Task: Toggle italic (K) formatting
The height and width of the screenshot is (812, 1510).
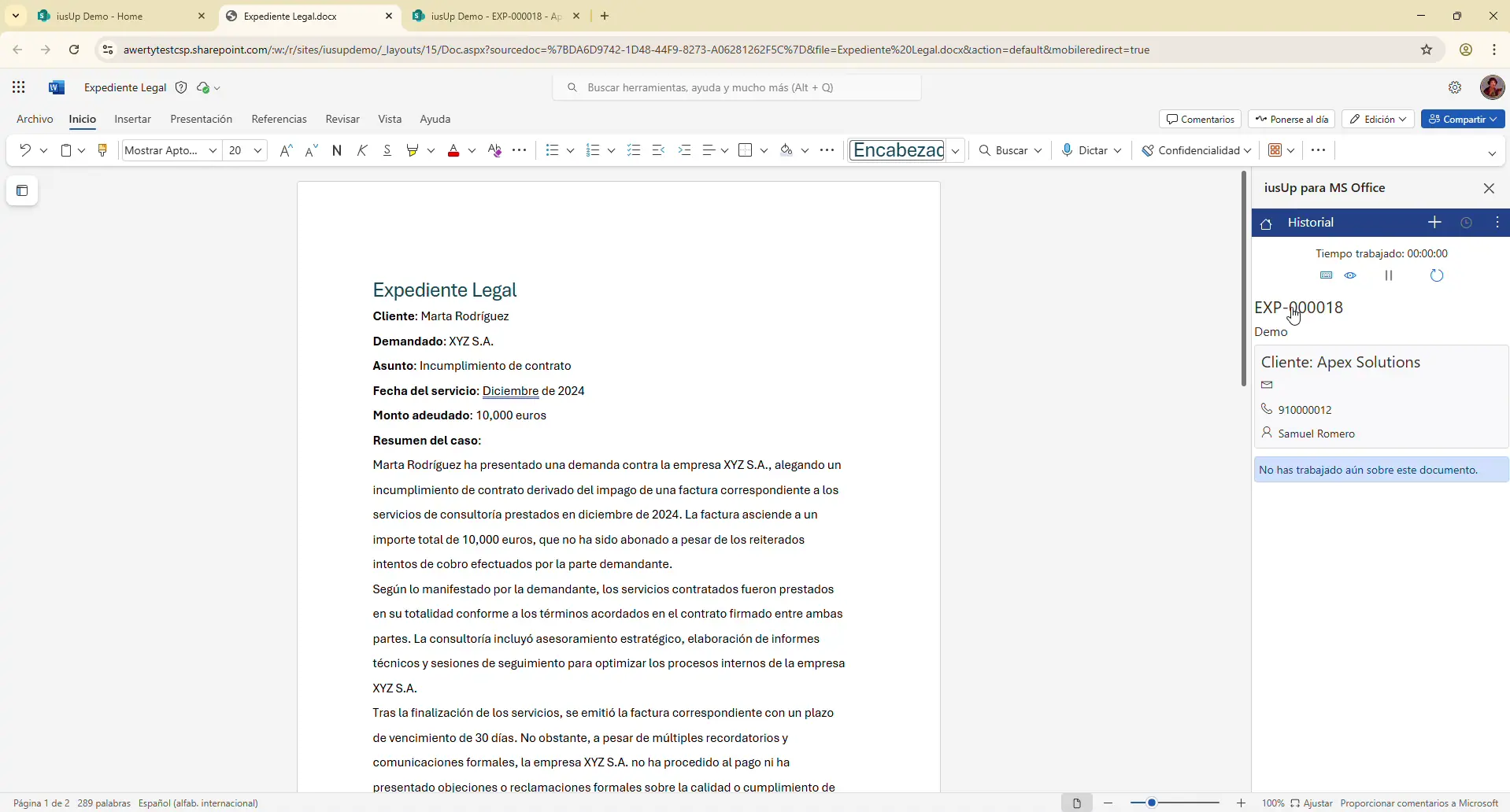Action: pyautogui.click(x=362, y=150)
